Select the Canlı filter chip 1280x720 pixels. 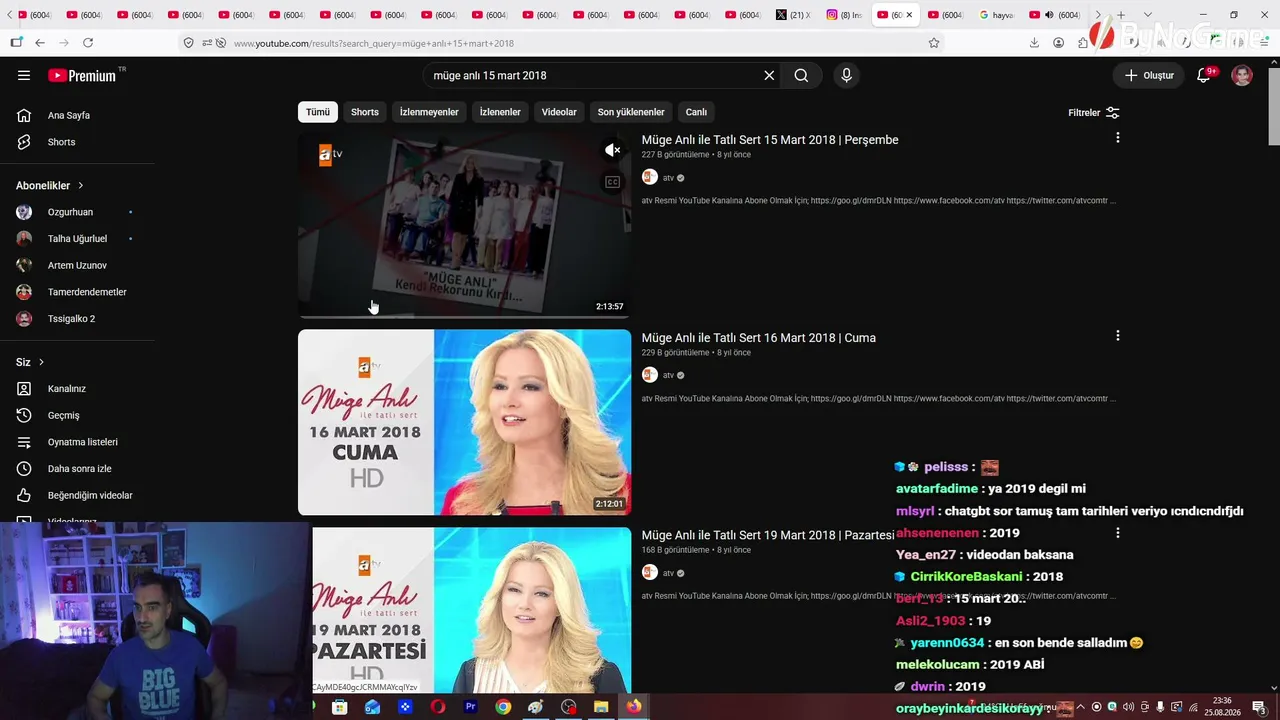696,112
